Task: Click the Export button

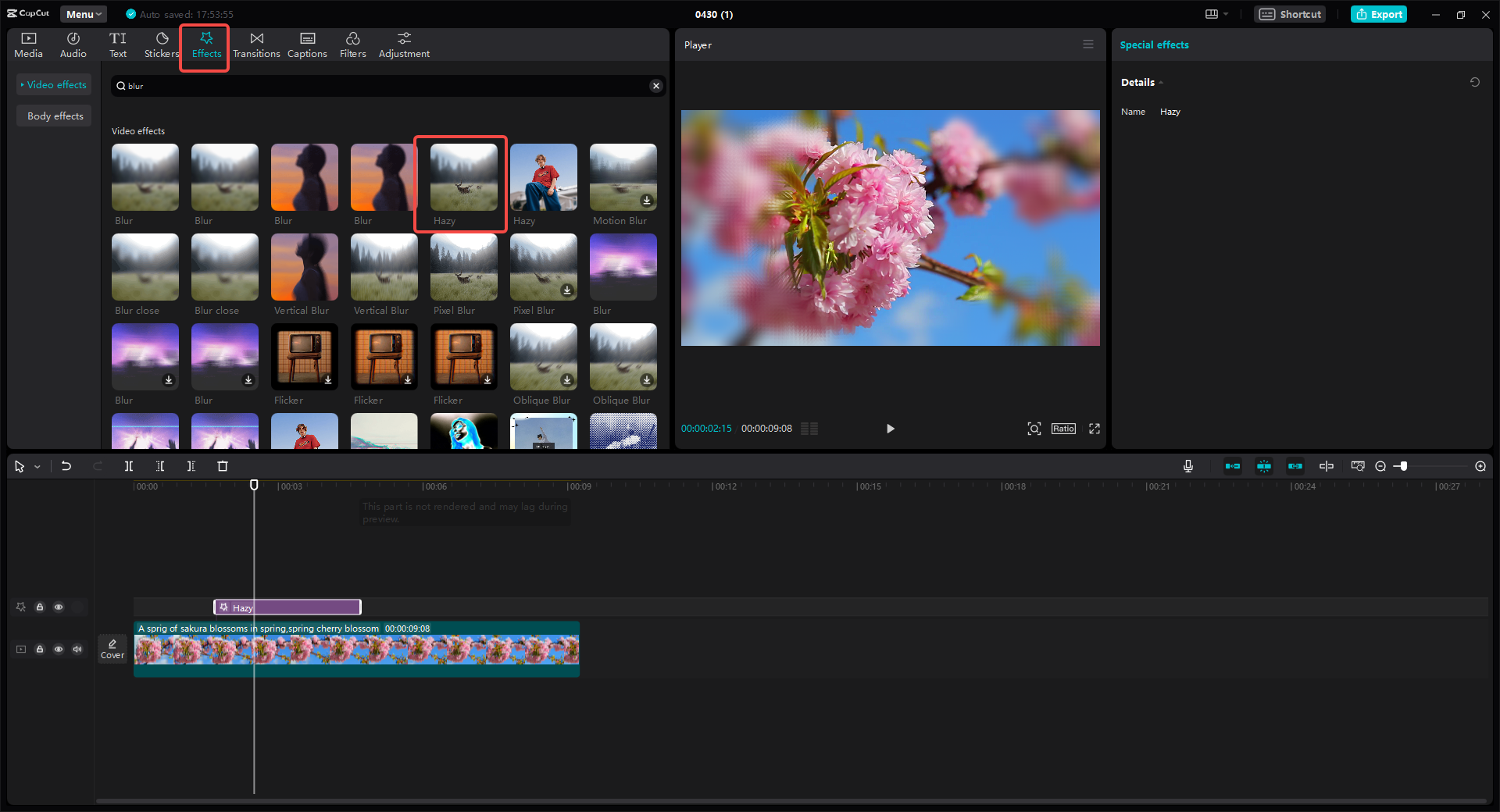Action: (1378, 13)
